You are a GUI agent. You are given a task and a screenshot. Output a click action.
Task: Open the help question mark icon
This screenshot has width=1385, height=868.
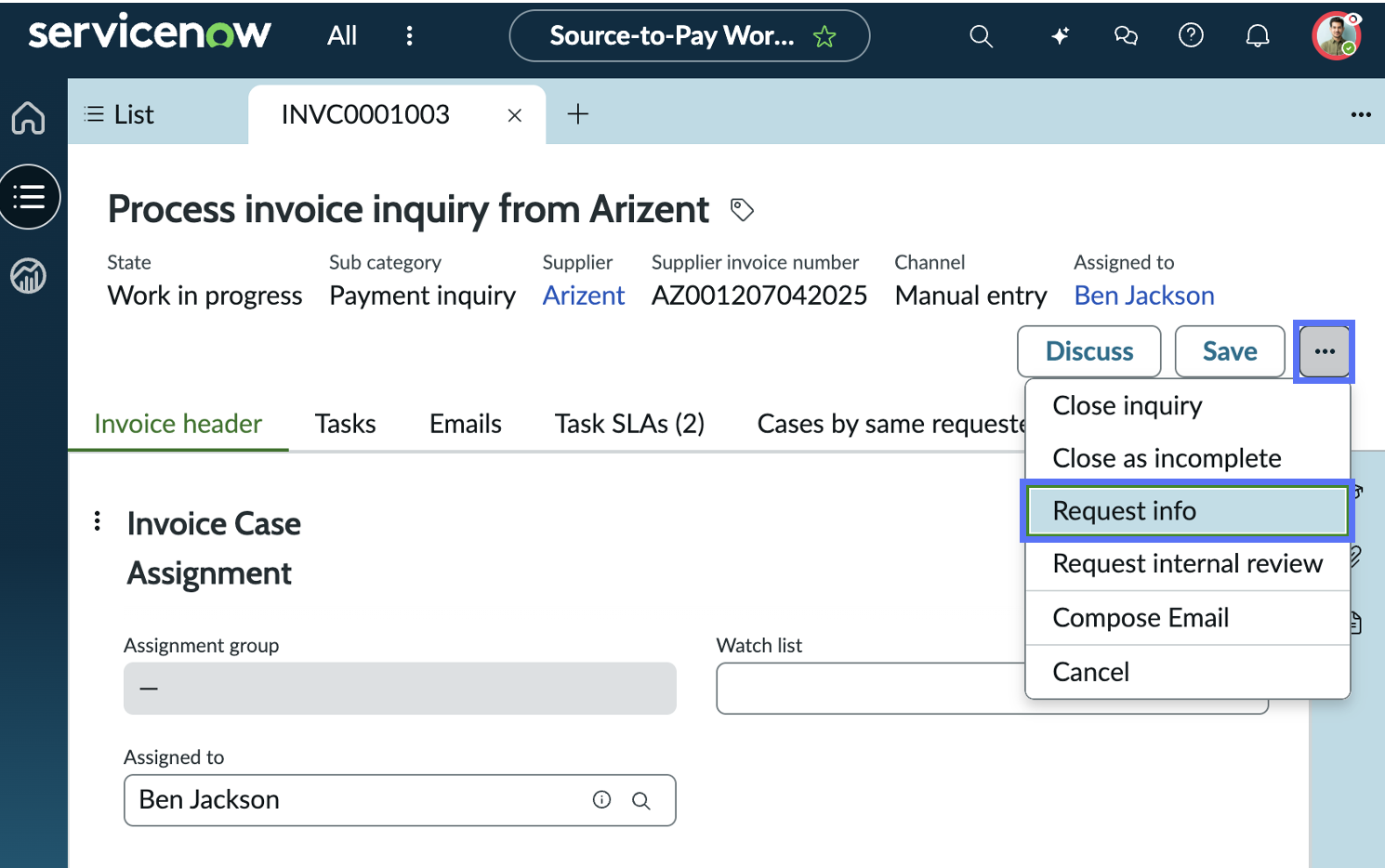[x=1191, y=35]
